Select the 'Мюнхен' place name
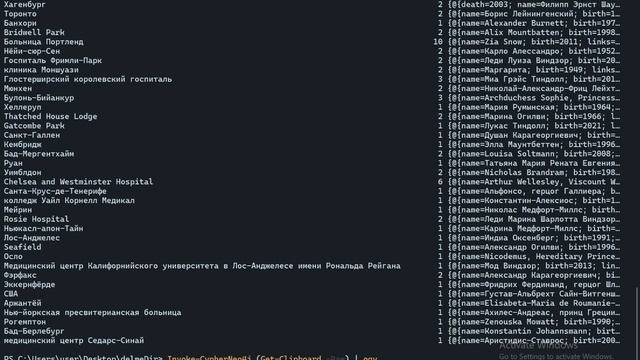Viewport: 640px width, 360px height. [x=18, y=89]
